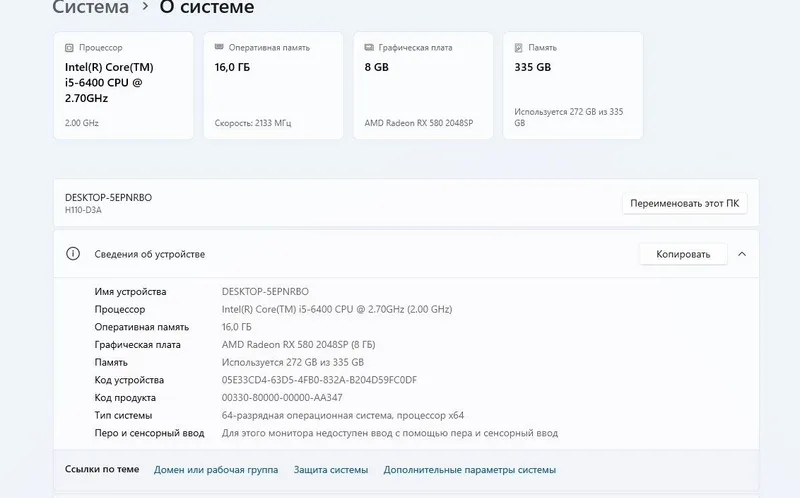Select the device code 05E33CD4-63D5-4FB0 value
This screenshot has height=498, width=800.
[319, 380]
